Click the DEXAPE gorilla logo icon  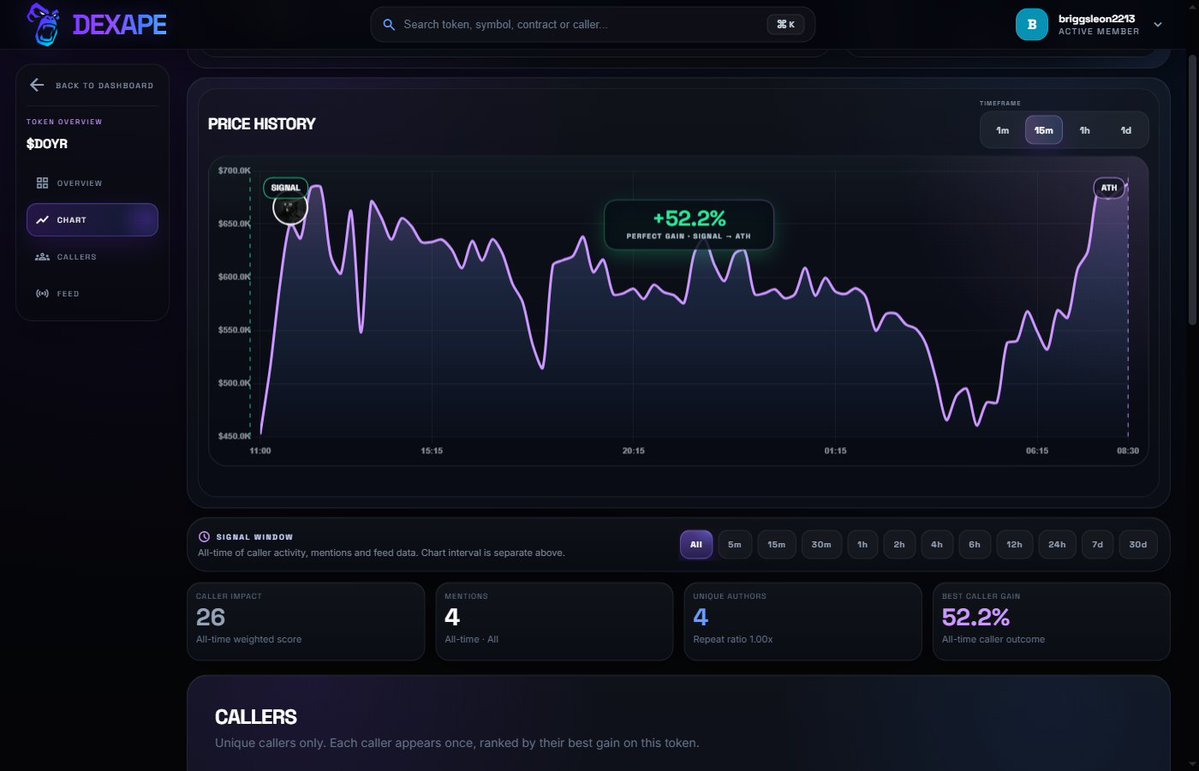pos(43,24)
